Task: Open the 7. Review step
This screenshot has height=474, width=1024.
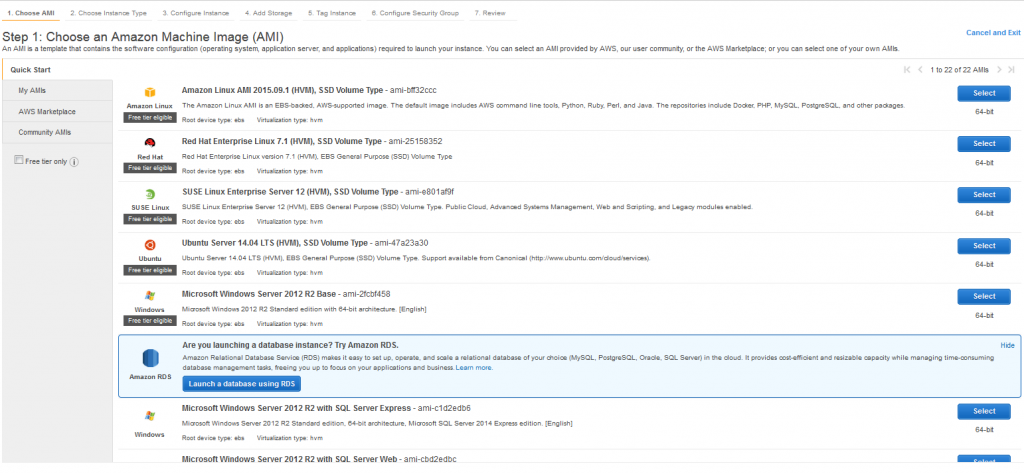Action: point(490,13)
